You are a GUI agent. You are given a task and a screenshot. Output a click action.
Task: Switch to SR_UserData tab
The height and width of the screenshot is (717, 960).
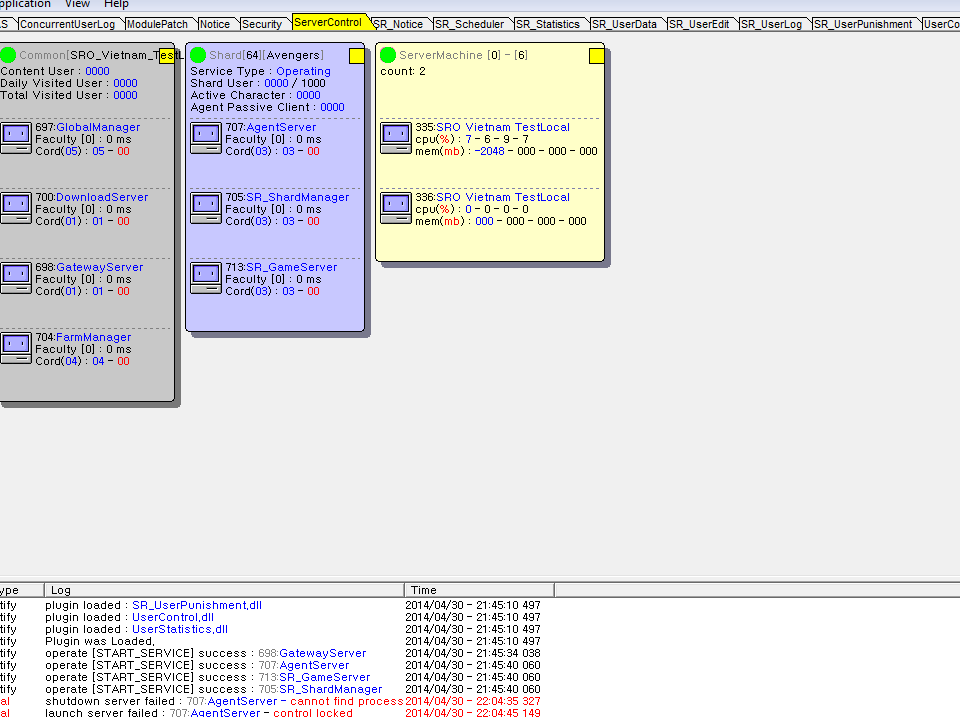click(624, 24)
